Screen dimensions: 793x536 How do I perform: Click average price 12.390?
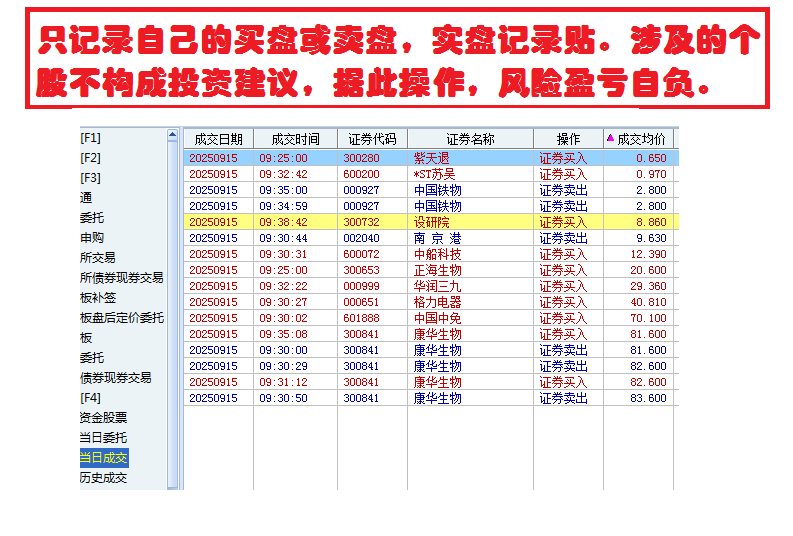click(x=649, y=254)
